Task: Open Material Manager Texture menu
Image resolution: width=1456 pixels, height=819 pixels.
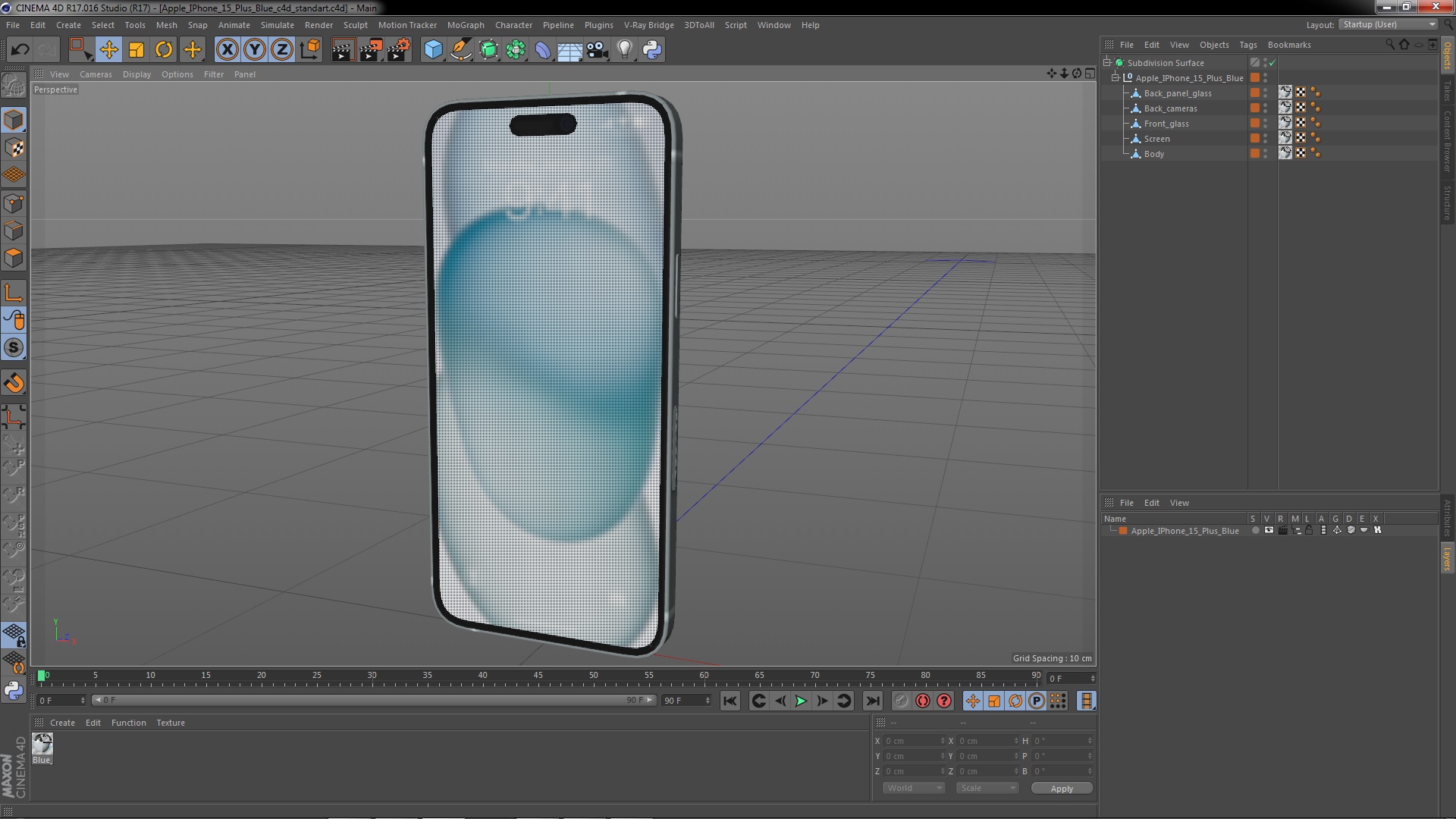Action: click(x=171, y=723)
